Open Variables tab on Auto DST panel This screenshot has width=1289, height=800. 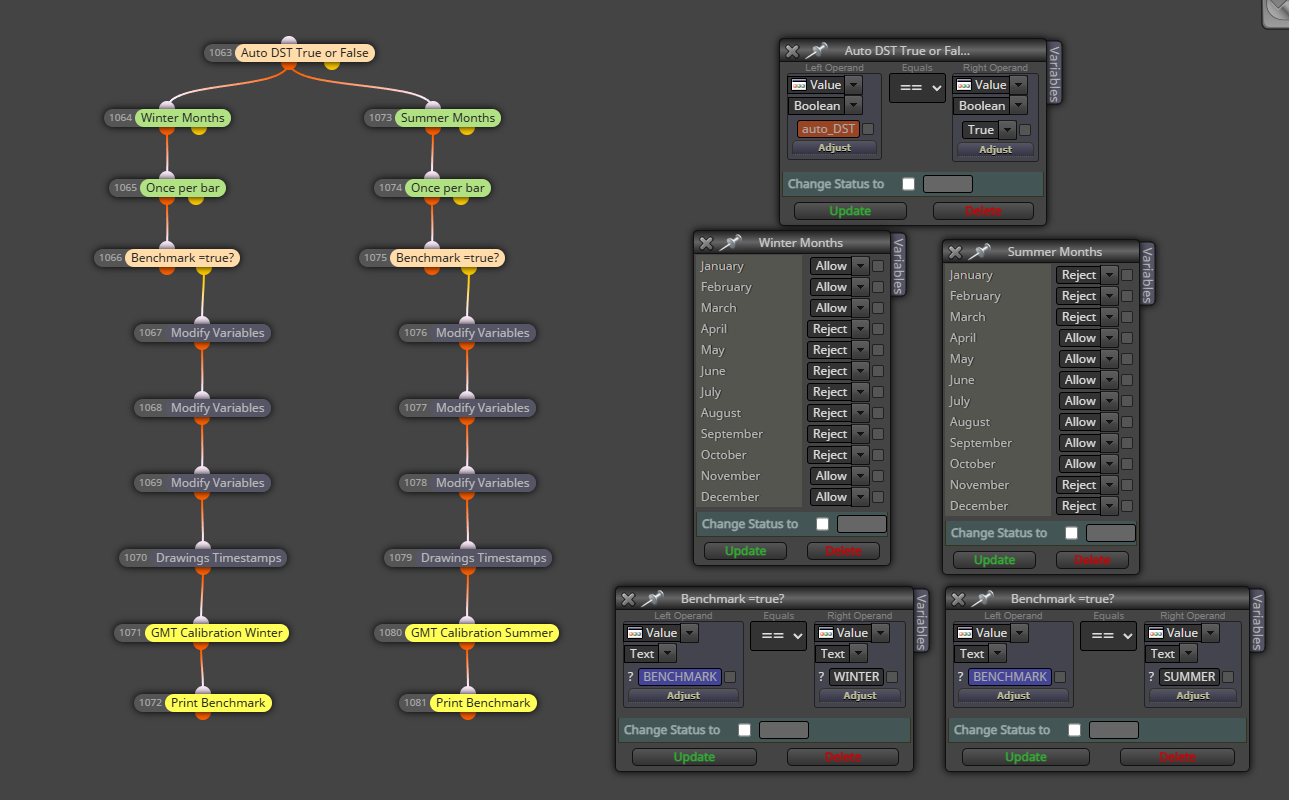(x=1054, y=73)
